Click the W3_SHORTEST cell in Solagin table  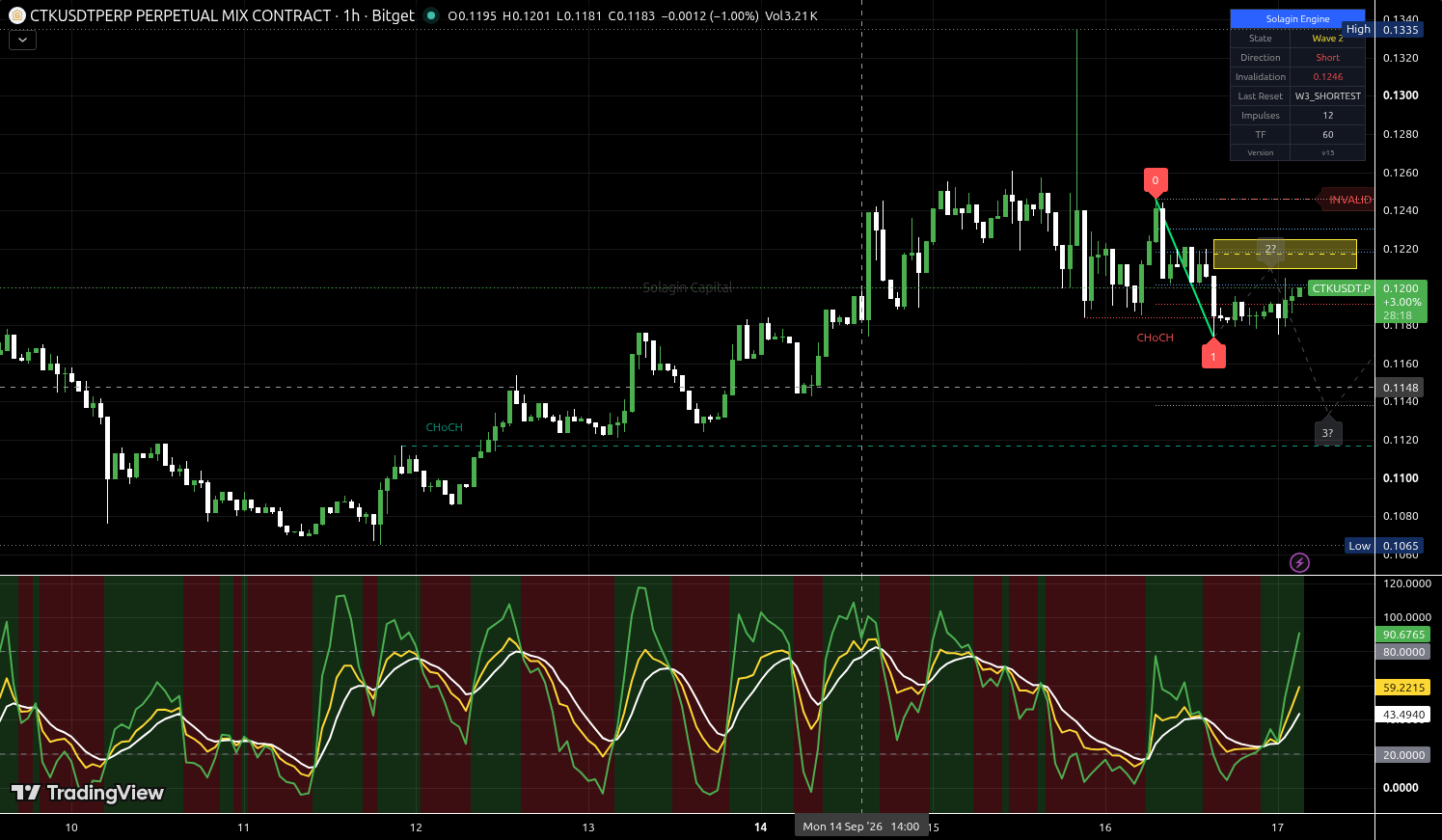(1327, 95)
